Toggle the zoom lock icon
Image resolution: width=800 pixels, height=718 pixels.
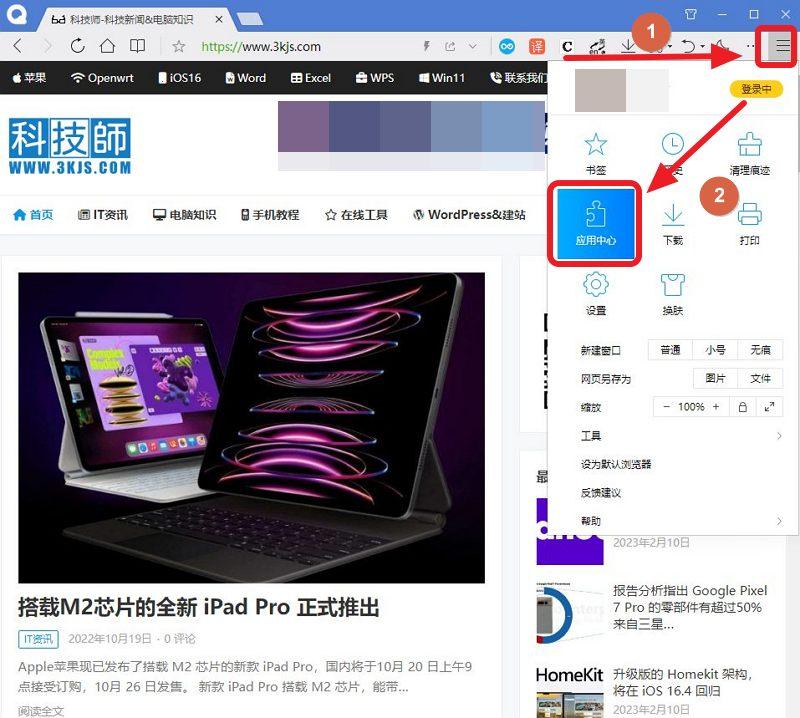[743, 407]
